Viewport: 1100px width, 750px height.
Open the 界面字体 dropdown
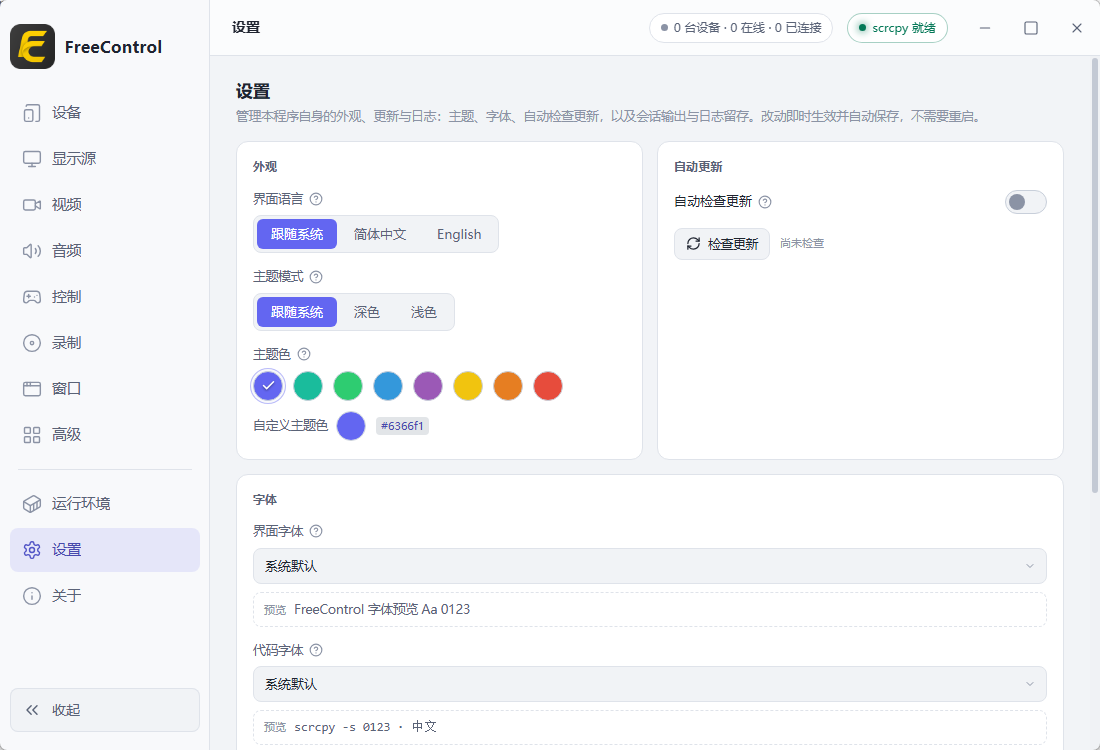pyautogui.click(x=650, y=566)
